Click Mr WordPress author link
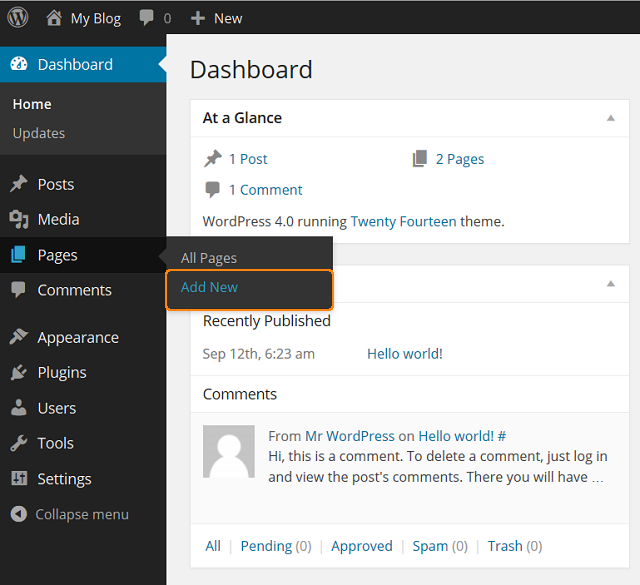 (350, 436)
